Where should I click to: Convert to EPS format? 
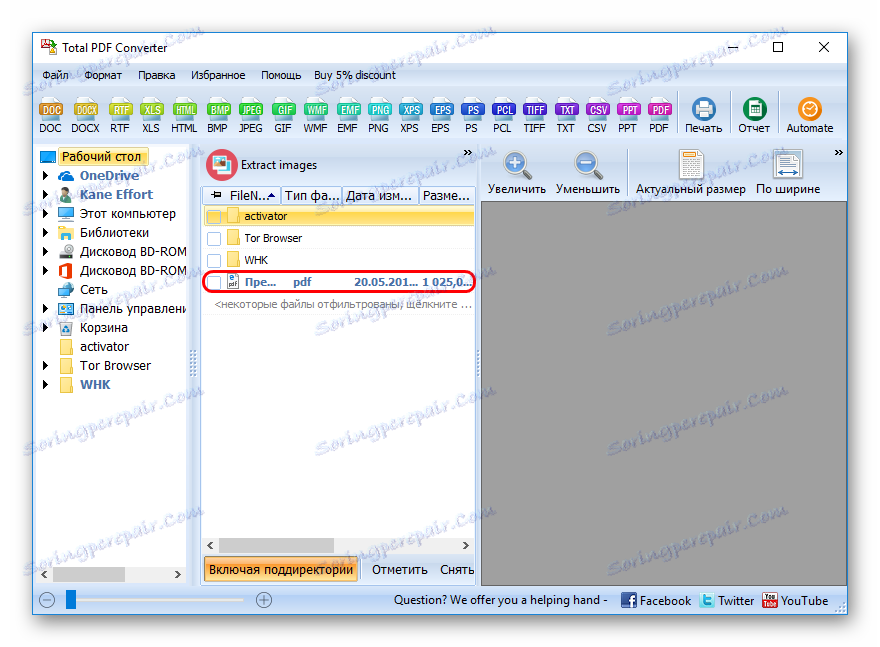(441, 116)
